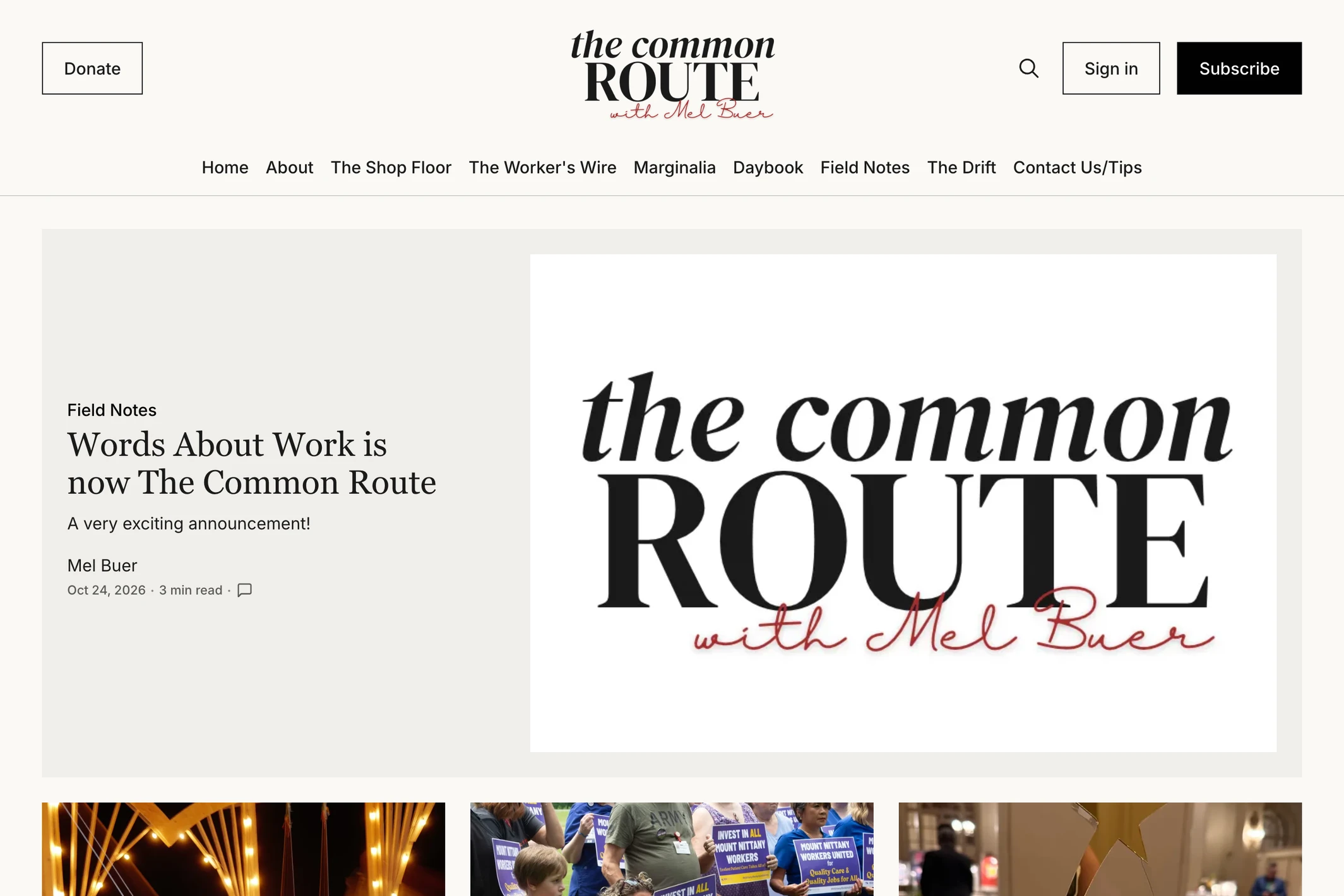Navigate to The Worker's Wire
This screenshot has width=1344, height=896.
pos(542,167)
